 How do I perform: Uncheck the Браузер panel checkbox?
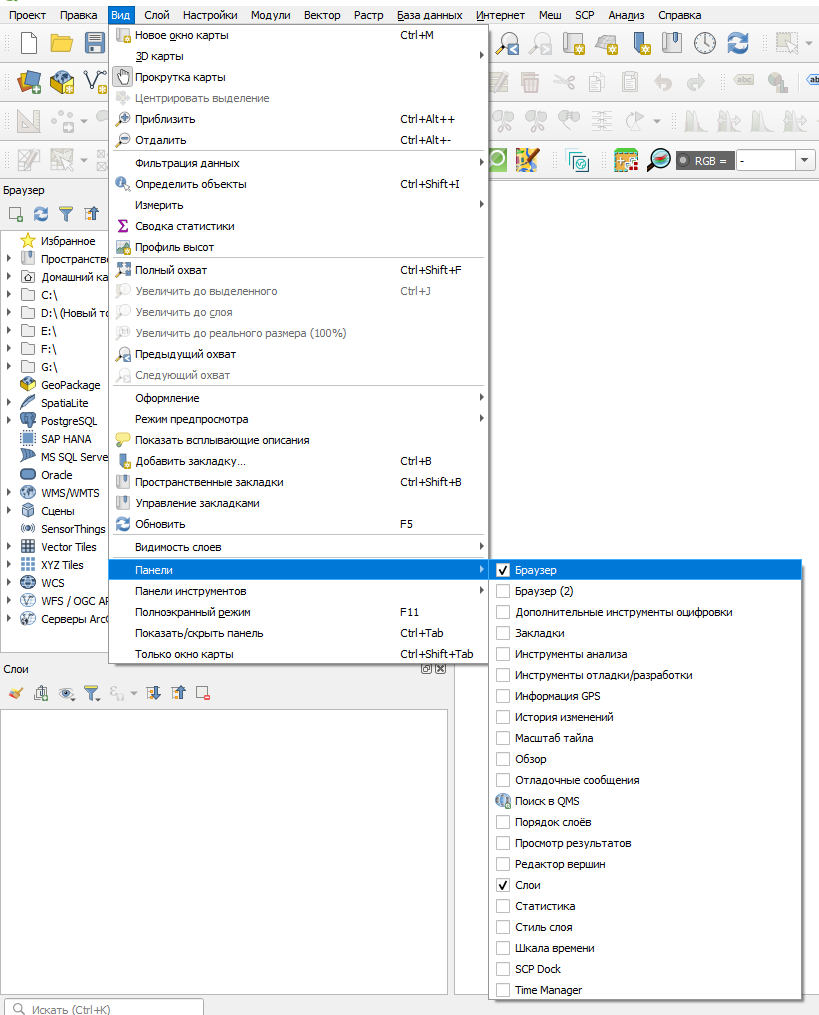tap(503, 570)
